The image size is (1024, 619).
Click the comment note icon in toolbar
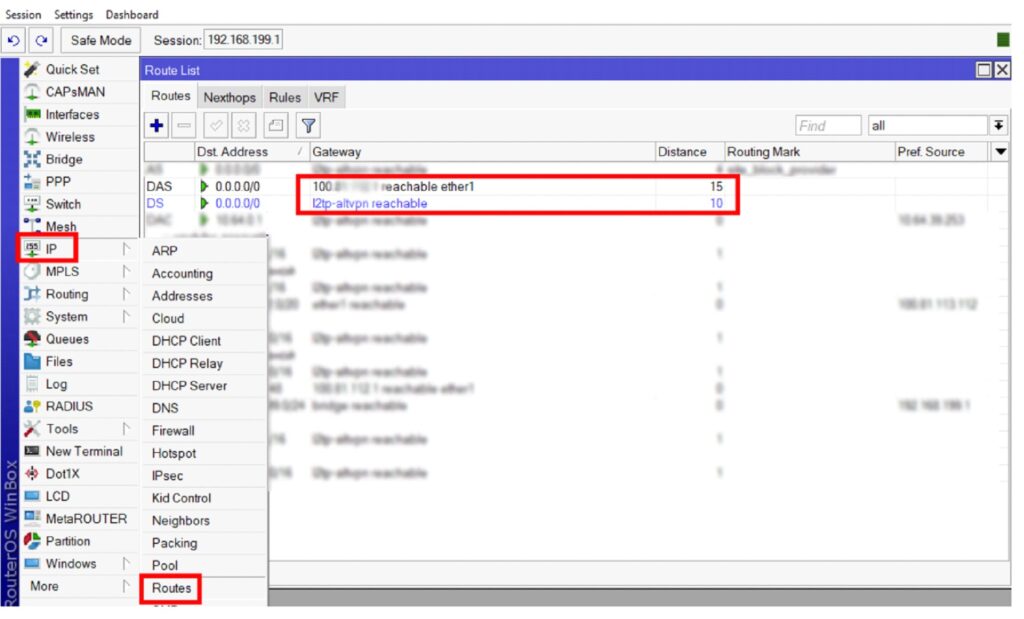pyautogui.click(x=275, y=126)
